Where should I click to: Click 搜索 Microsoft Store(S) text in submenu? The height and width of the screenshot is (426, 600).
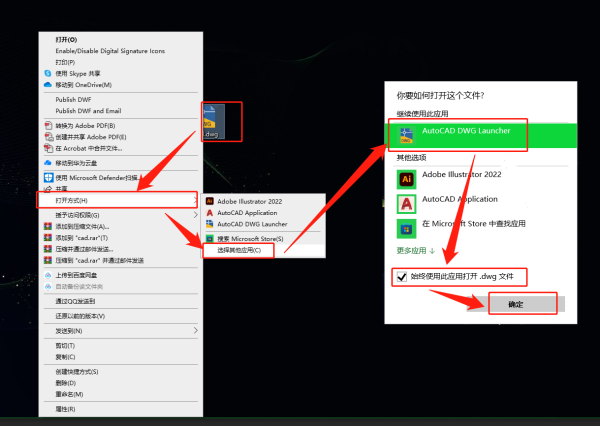point(250,238)
